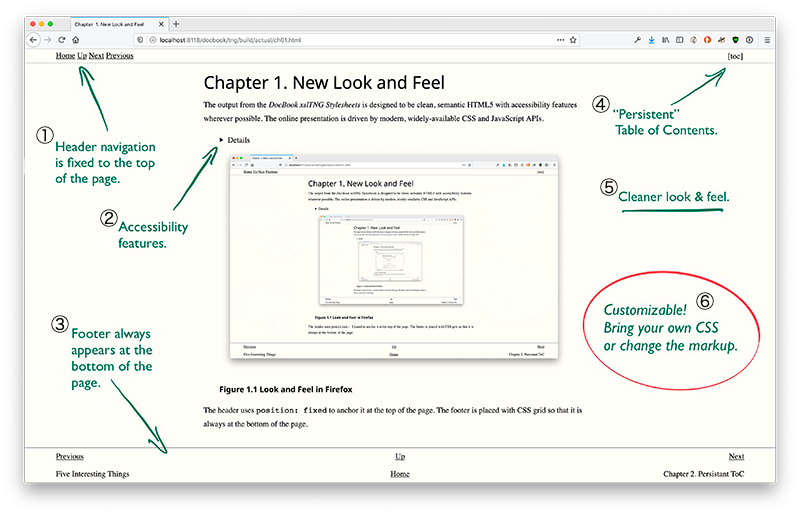This screenshot has height=515, width=800.
Task: Open the developer tools wrench icon
Action: (x=638, y=40)
